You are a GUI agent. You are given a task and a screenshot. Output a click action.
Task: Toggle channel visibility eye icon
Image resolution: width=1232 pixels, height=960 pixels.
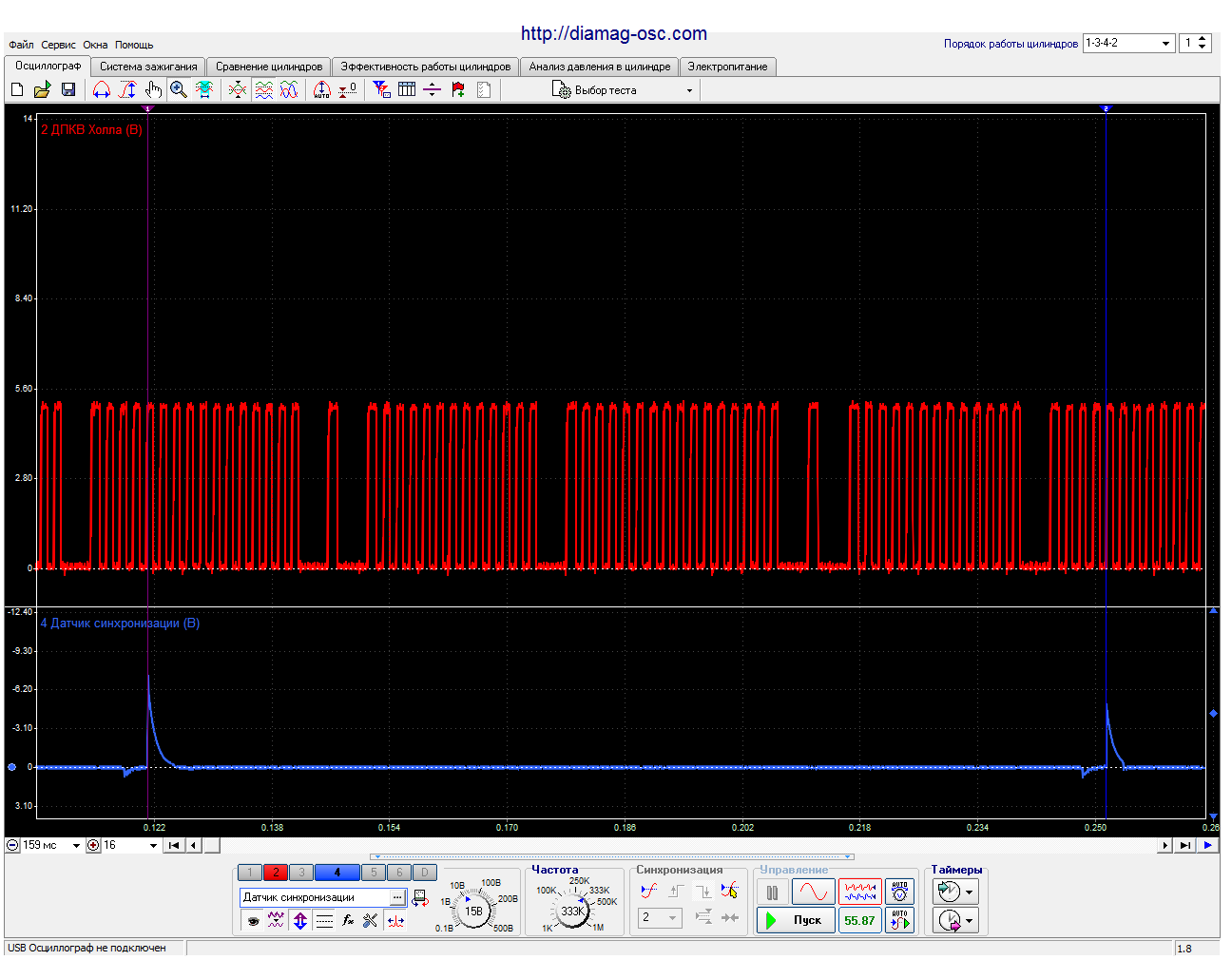252,921
